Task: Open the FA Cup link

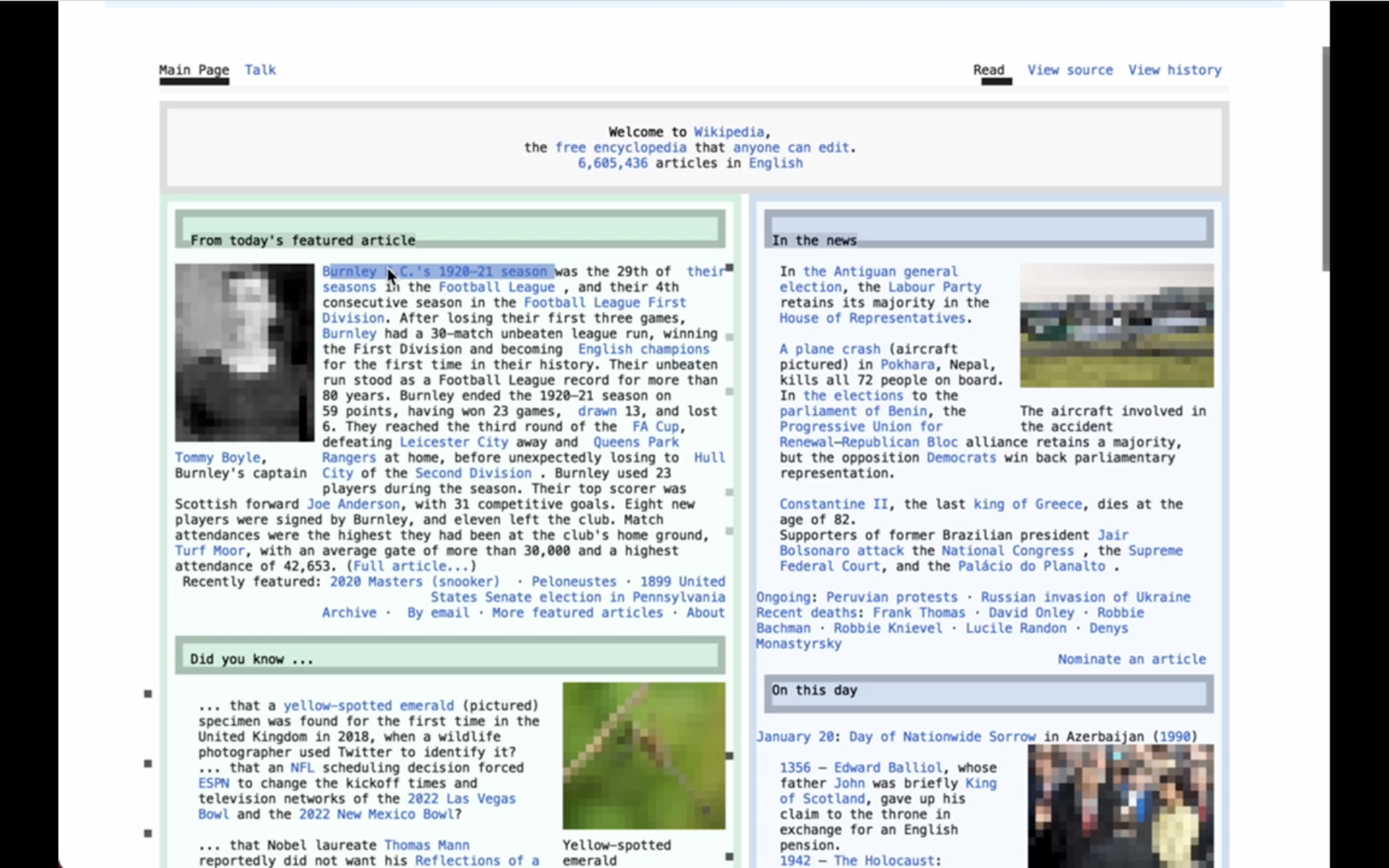Action: (x=655, y=427)
